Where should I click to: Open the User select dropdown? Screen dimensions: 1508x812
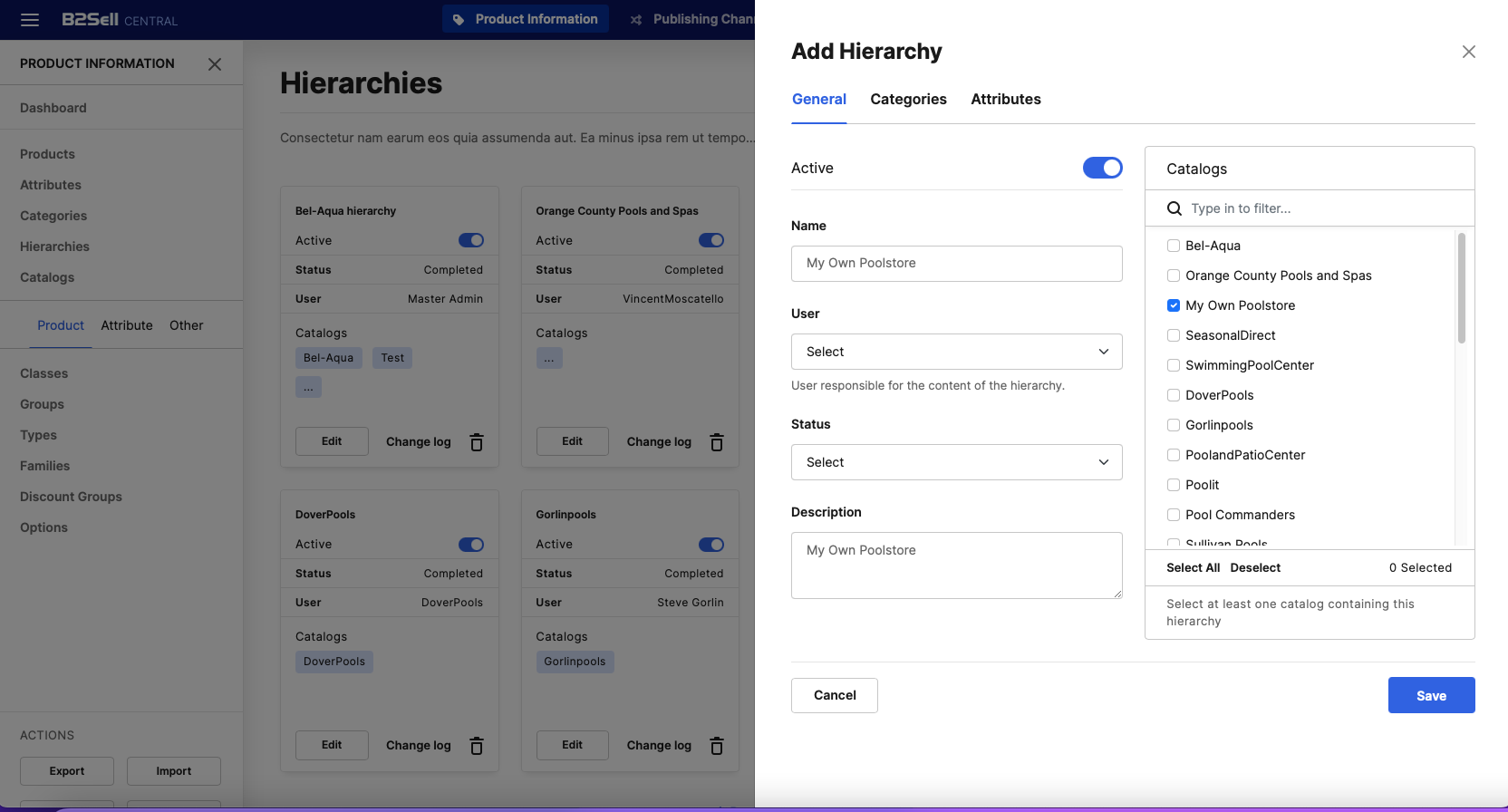coord(956,352)
